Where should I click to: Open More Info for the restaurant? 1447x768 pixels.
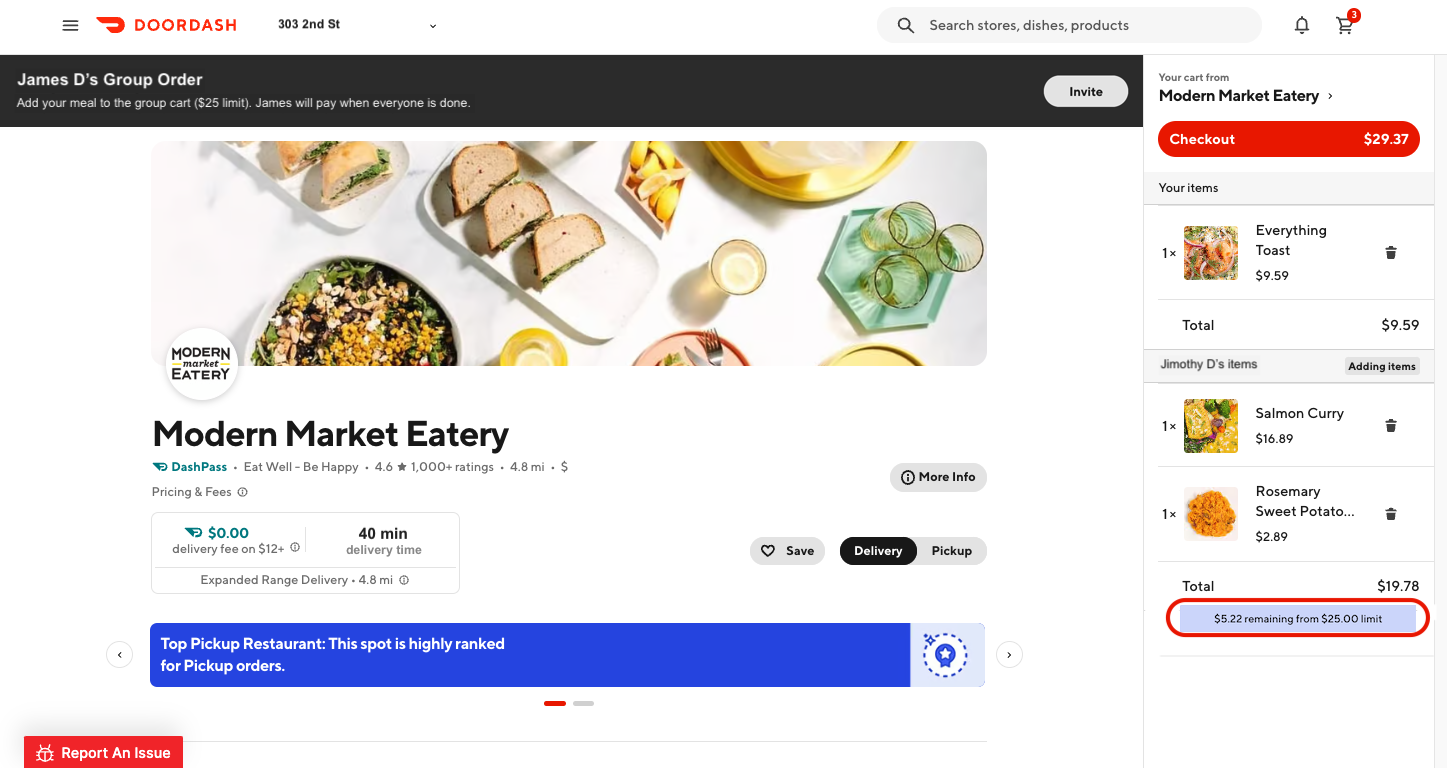pos(937,477)
